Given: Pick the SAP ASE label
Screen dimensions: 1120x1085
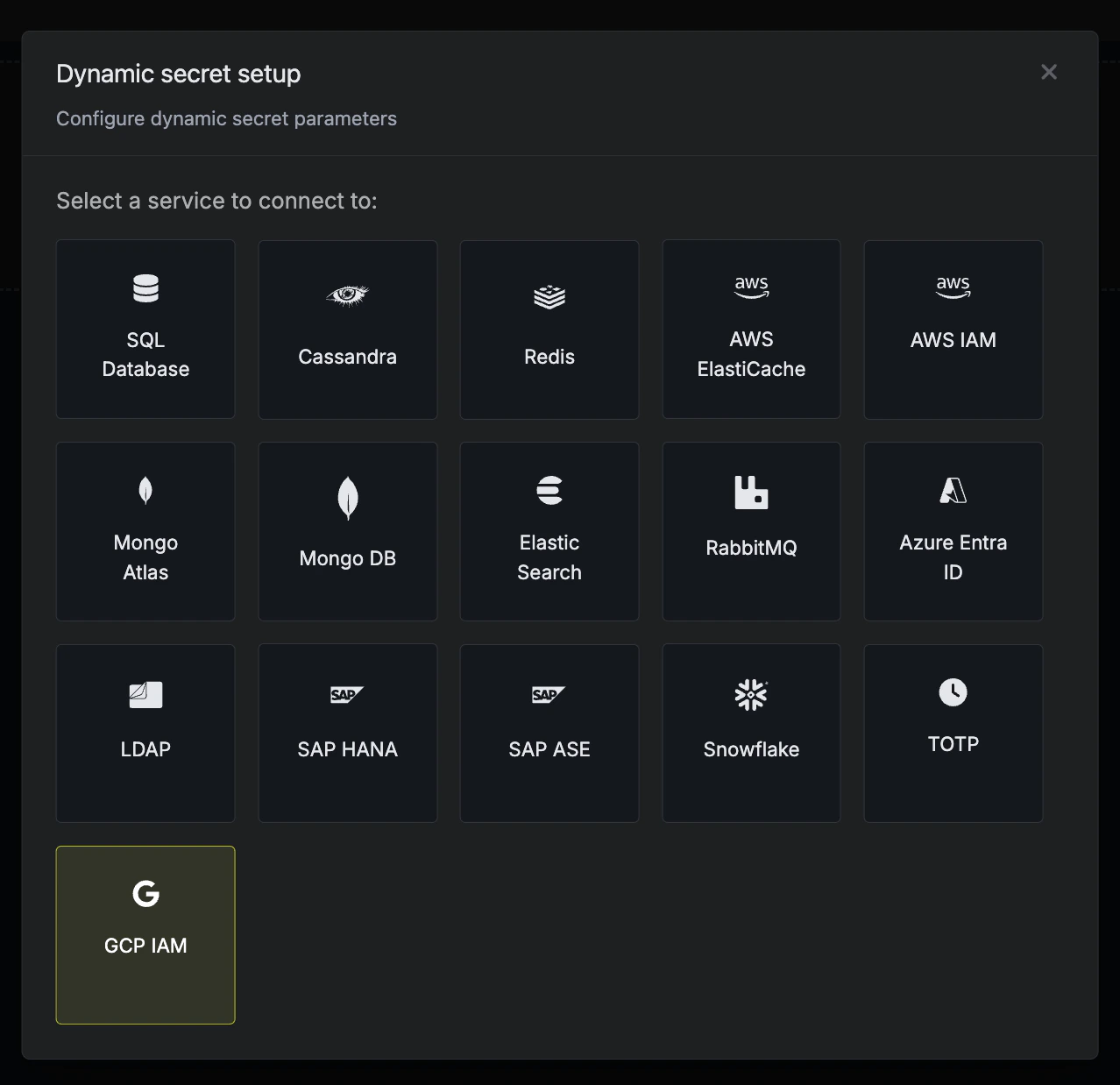Looking at the screenshot, I should pyautogui.click(x=549, y=749).
